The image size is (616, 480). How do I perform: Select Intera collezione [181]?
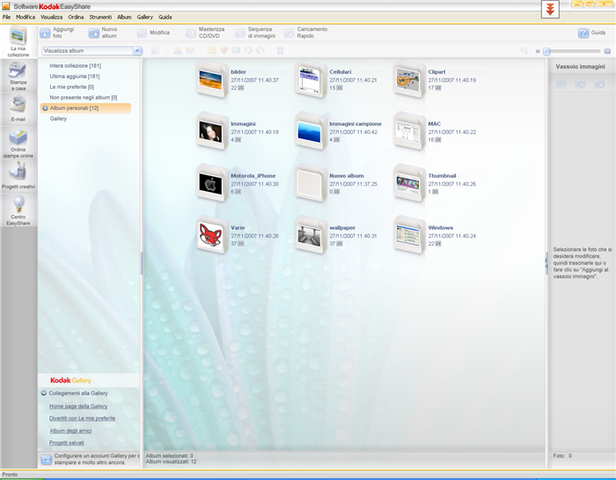pos(75,66)
